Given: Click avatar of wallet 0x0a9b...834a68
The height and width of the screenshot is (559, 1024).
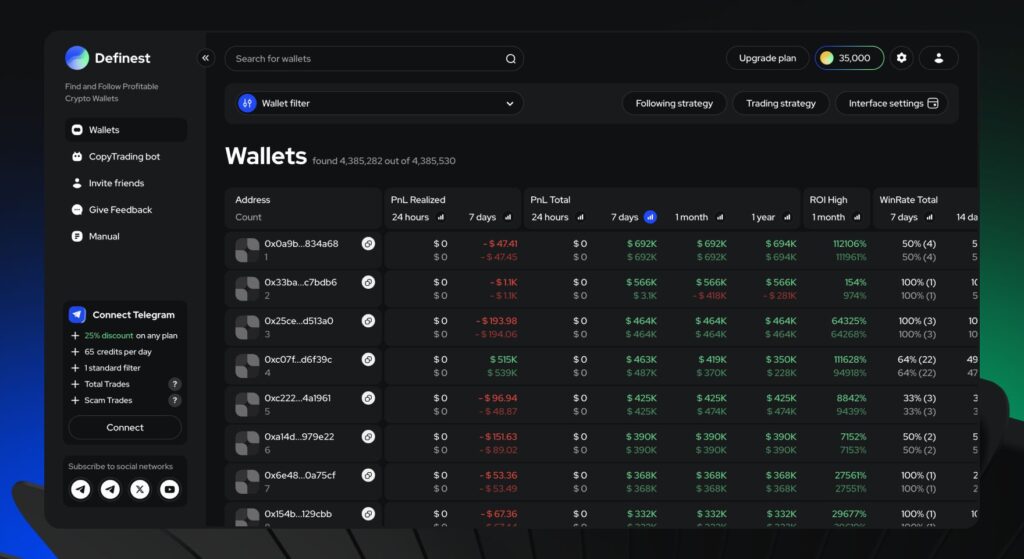Looking at the screenshot, I should click(x=248, y=250).
